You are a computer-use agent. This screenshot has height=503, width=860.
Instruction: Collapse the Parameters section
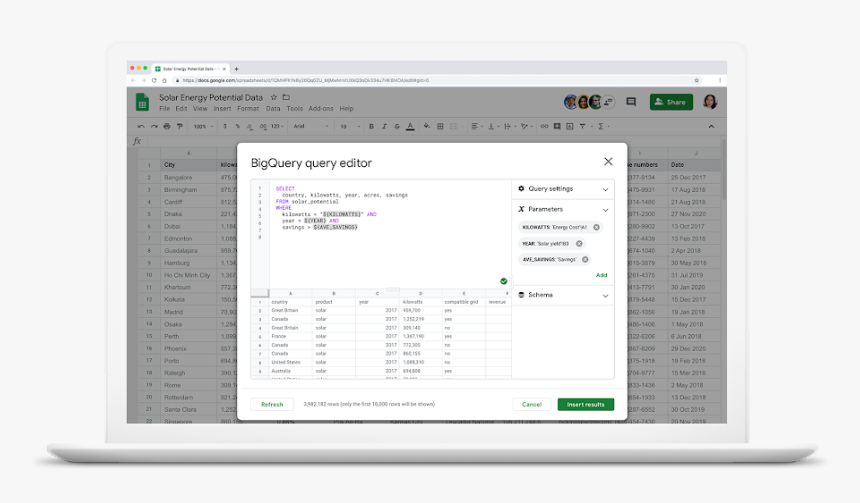click(606, 210)
